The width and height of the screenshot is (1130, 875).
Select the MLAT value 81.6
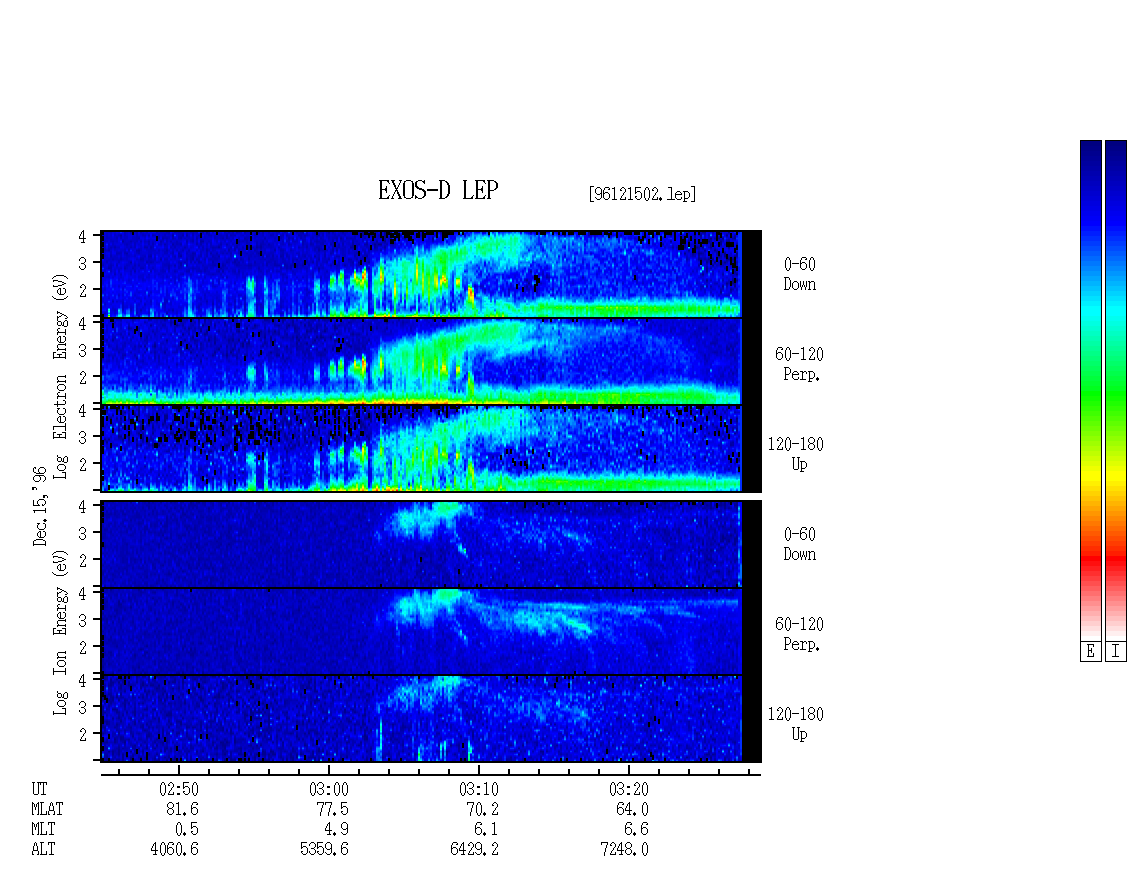[182, 809]
